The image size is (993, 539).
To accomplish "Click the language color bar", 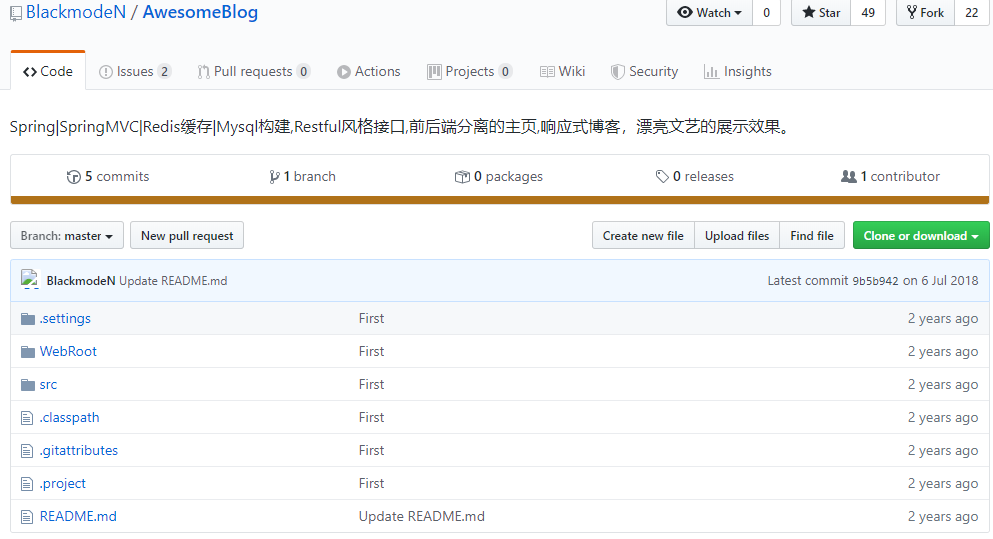I will [x=500, y=200].
